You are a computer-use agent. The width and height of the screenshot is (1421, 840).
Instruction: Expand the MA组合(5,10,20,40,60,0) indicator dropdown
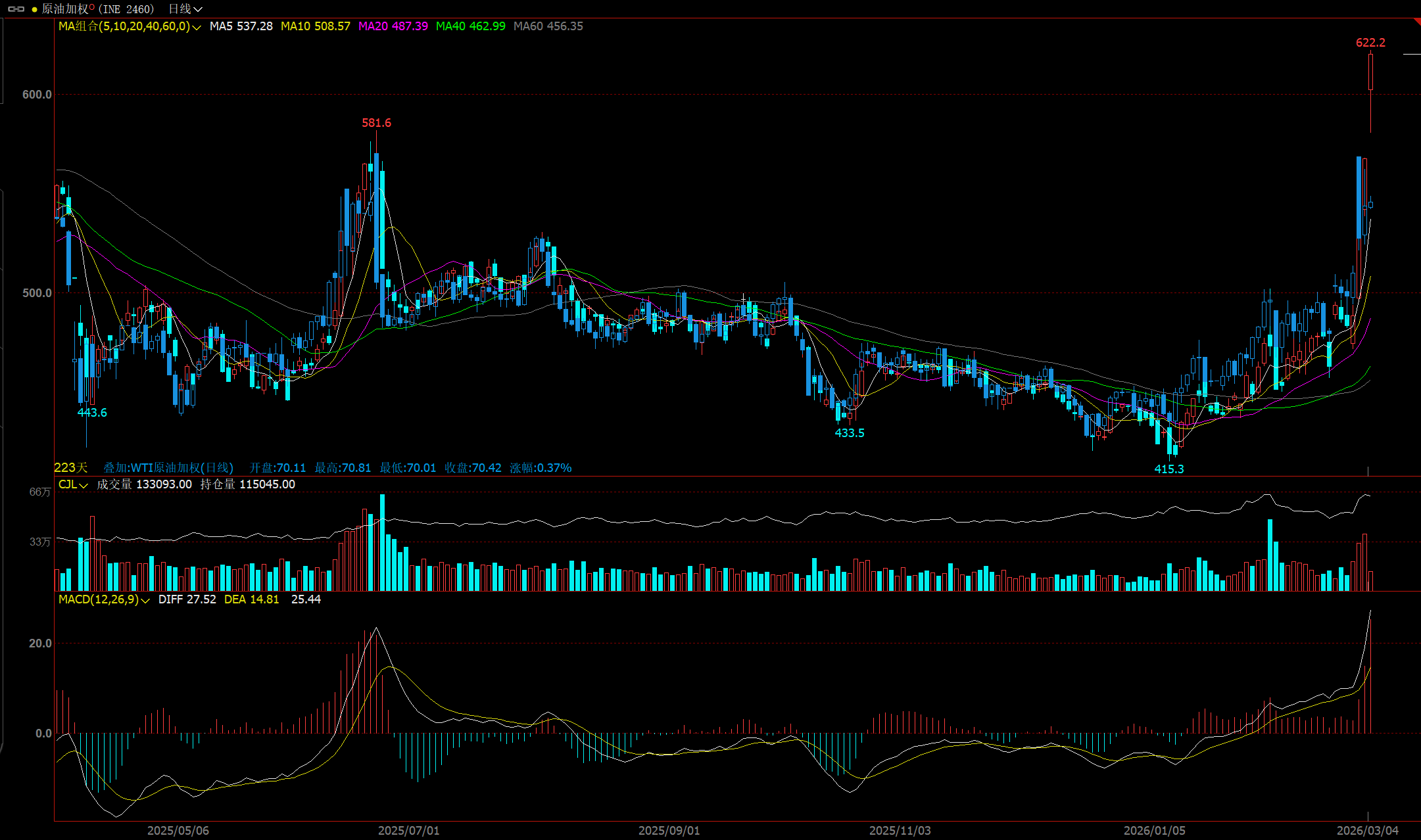point(197,27)
